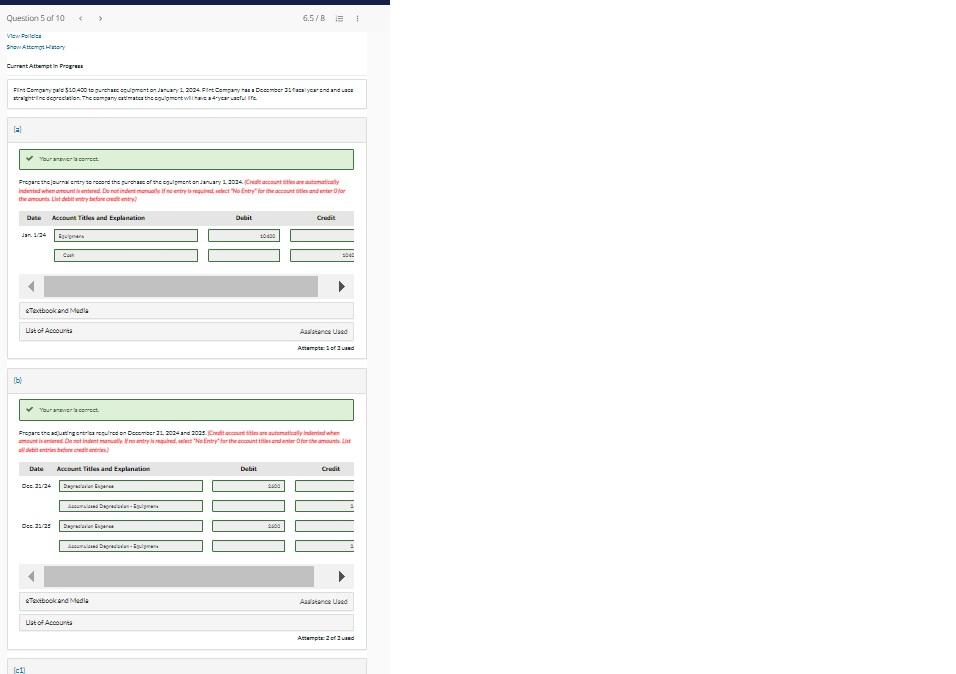The image size is (956, 674).
Task: Expand eTextbook and Media in part (a)
Action: pyautogui.click(x=57, y=310)
